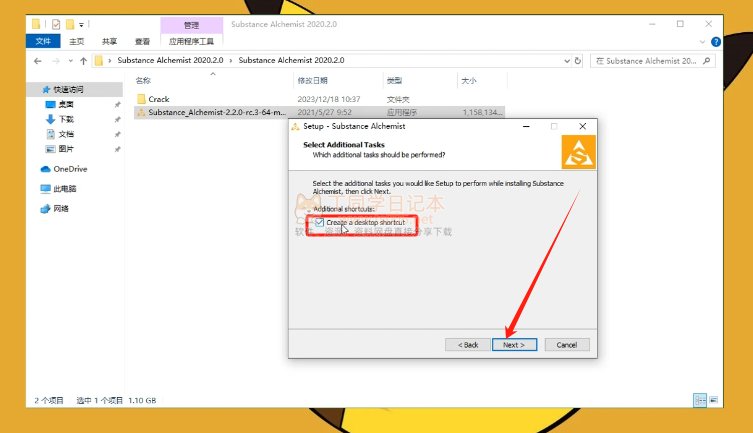Unpin 桌面 using its pin icon
Image resolution: width=753 pixels, height=433 pixels.
coord(117,105)
